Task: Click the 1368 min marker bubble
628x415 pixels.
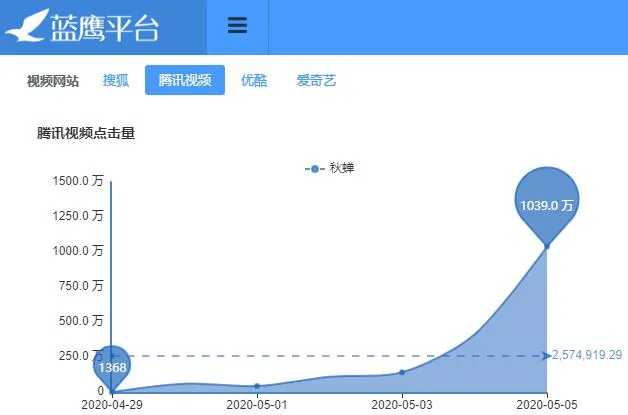Action: pyautogui.click(x=112, y=367)
